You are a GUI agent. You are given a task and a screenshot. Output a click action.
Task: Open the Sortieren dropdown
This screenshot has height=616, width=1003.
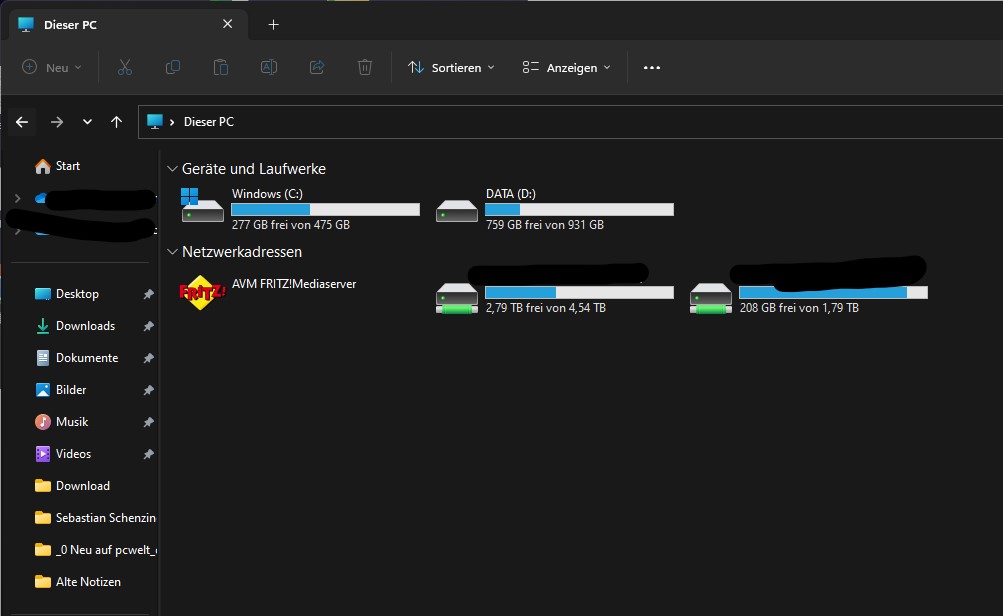[452, 67]
